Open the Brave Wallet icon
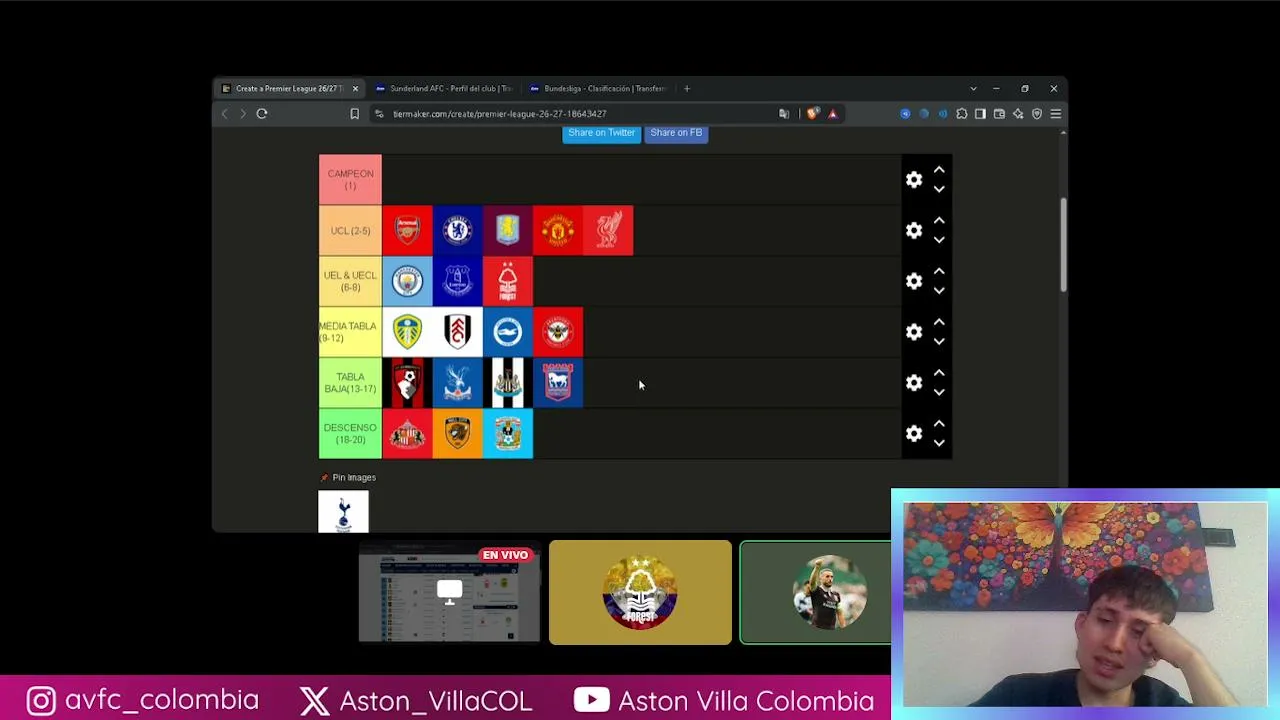Screen dimensions: 1280x720 [x=999, y=114]
